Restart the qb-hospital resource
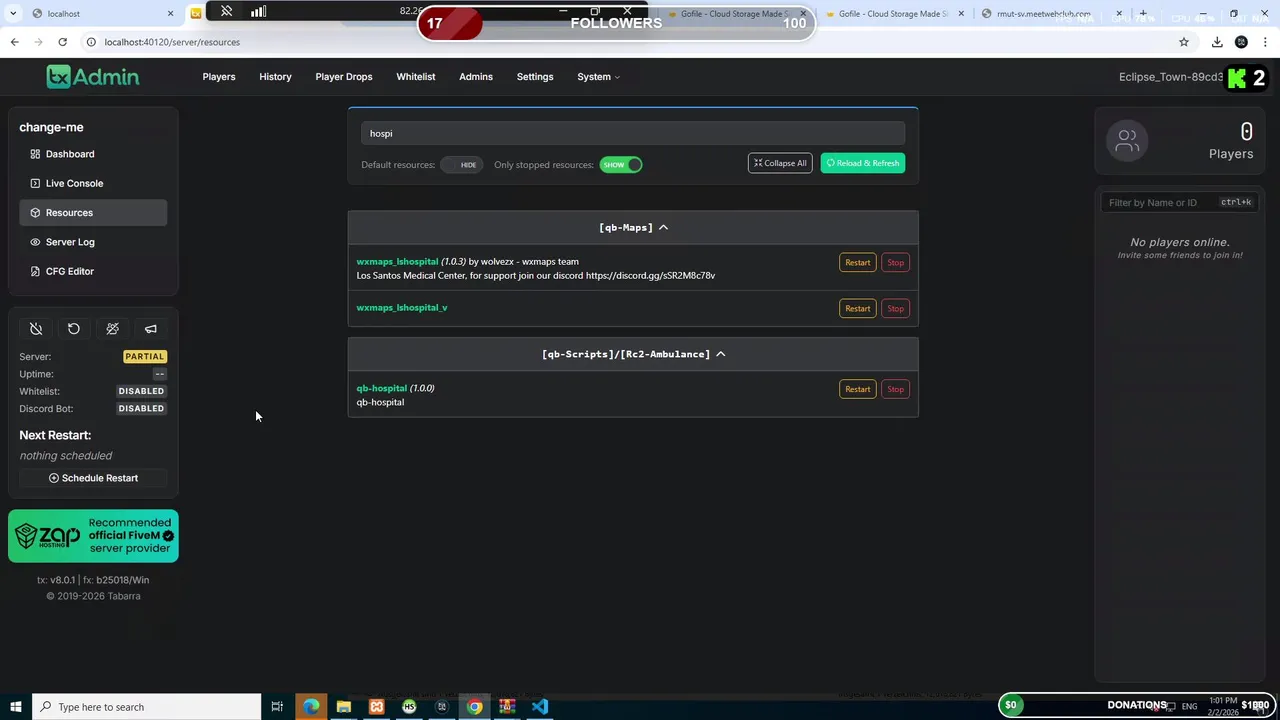 [x=857, y=389]
